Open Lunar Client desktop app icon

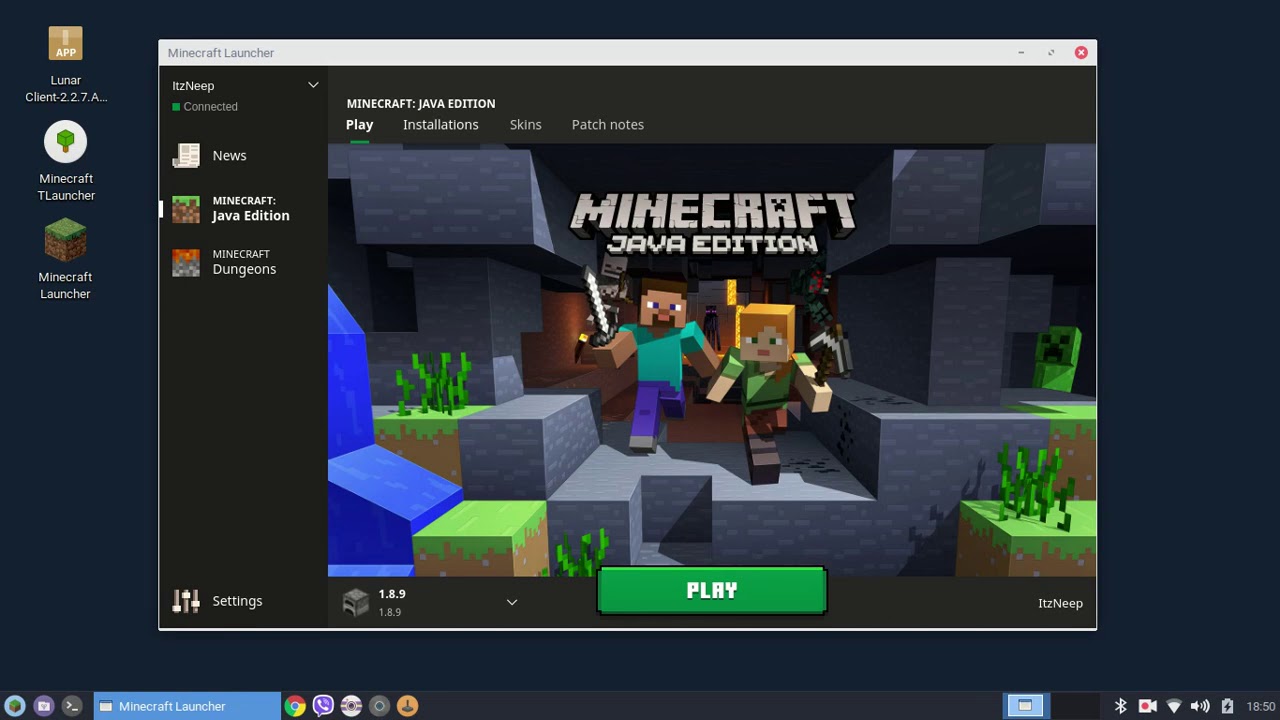point(65,43)
